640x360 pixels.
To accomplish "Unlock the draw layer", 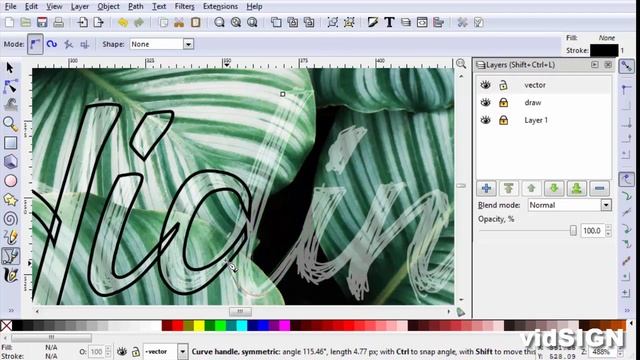I will [x=503, y=102].
